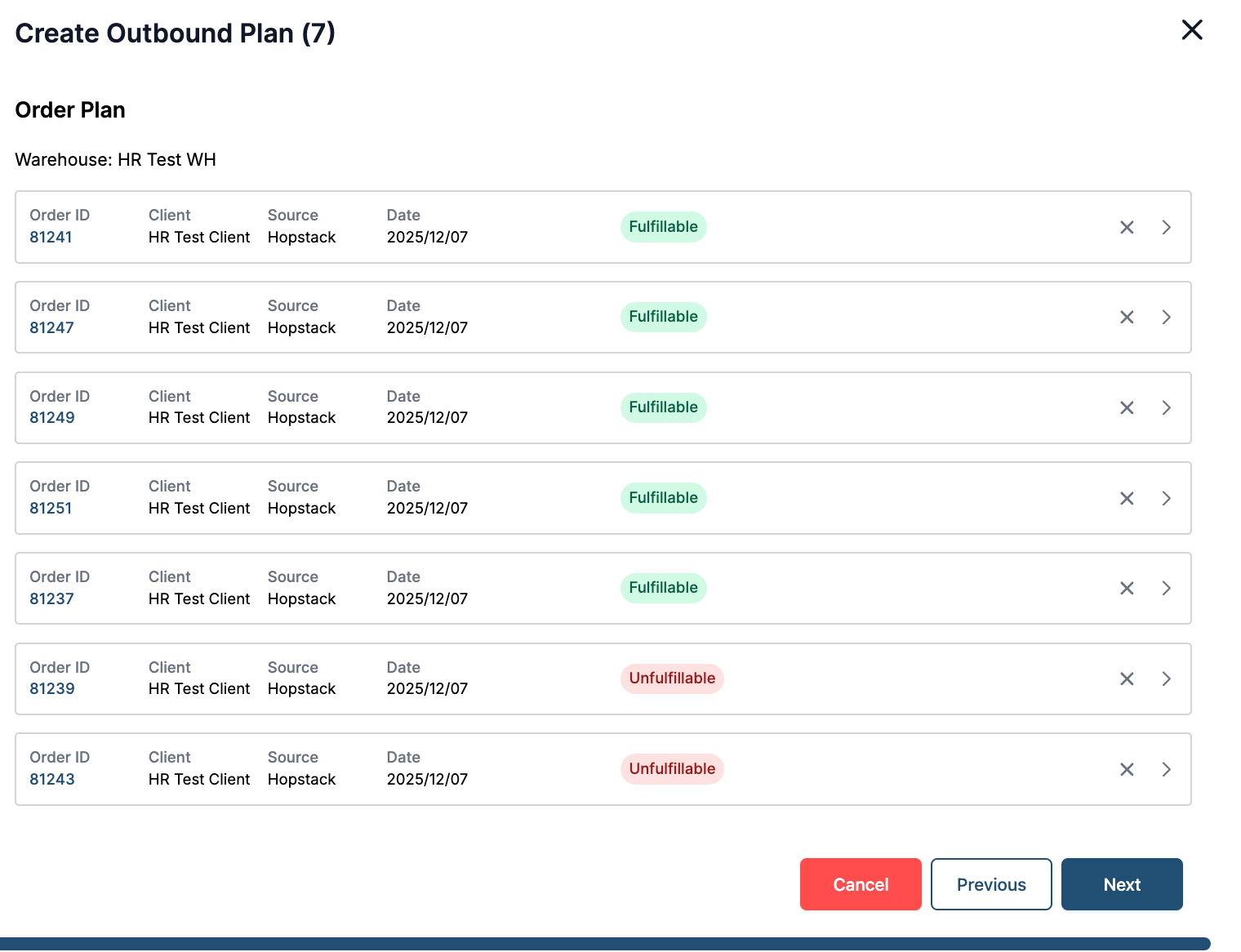The height and width of the screenshot is (952, 1241).
Task: Remove unfulfillable order 81243
Action: point(1127,770)
